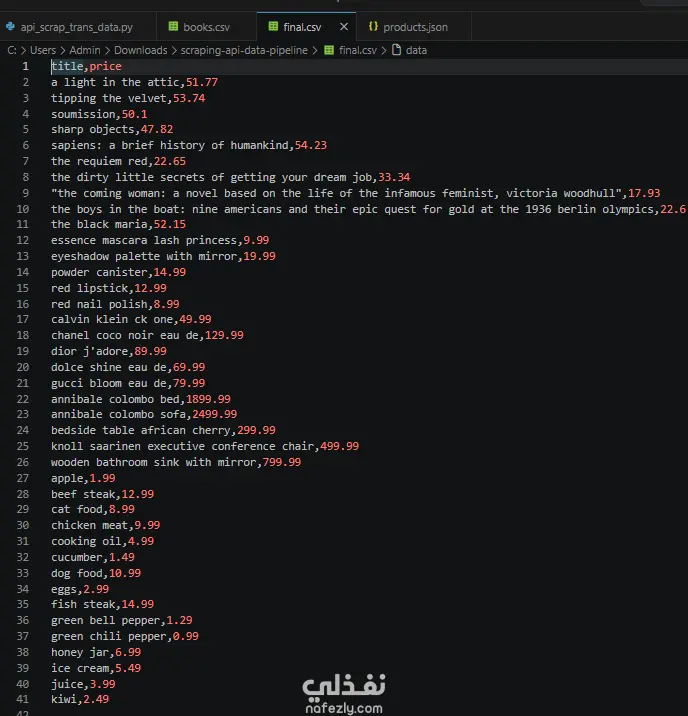The width and height of the screenshot is (688, 716).
Task: Click the 'C:' breadcrumb segment
Action: [12, 50]
